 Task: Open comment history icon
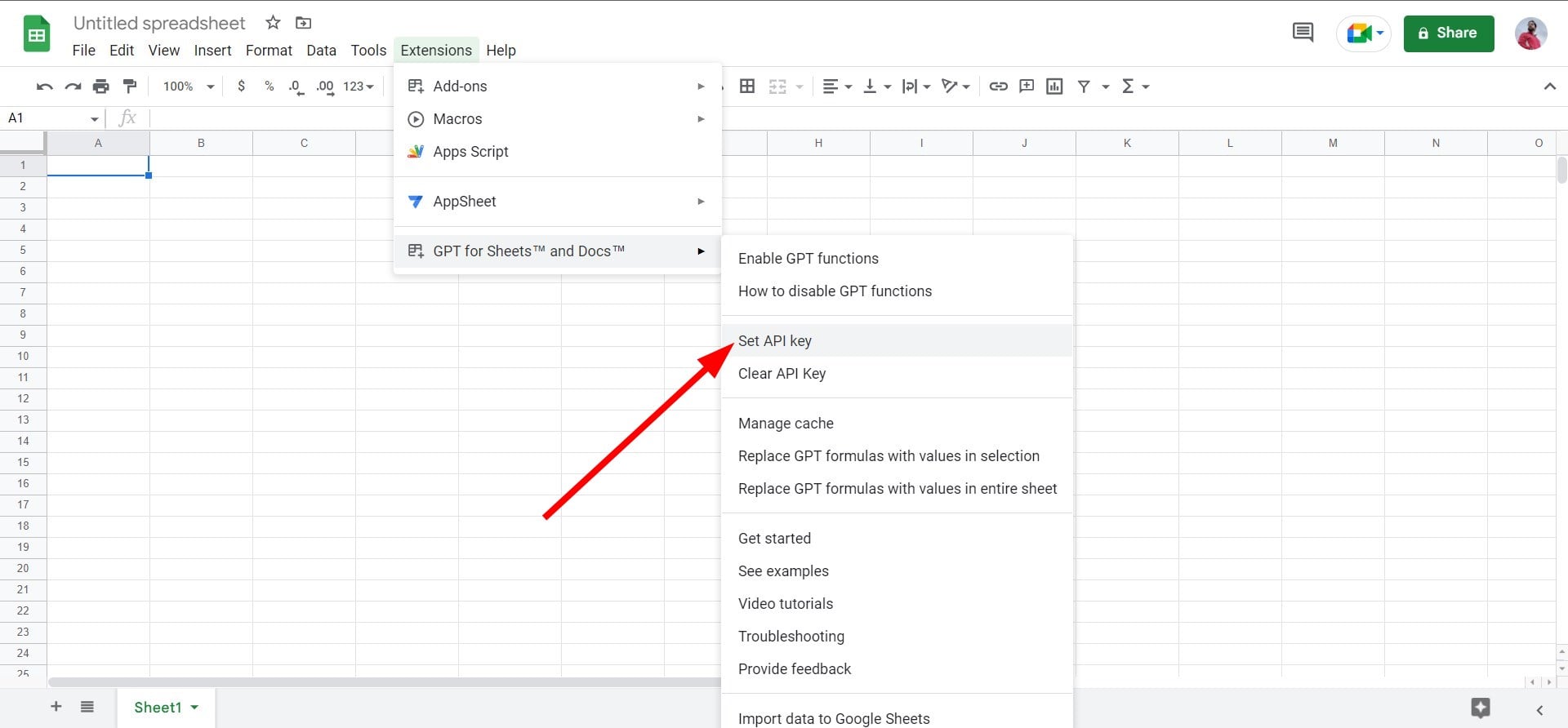pyautogui.click(x=1303, y=33)
